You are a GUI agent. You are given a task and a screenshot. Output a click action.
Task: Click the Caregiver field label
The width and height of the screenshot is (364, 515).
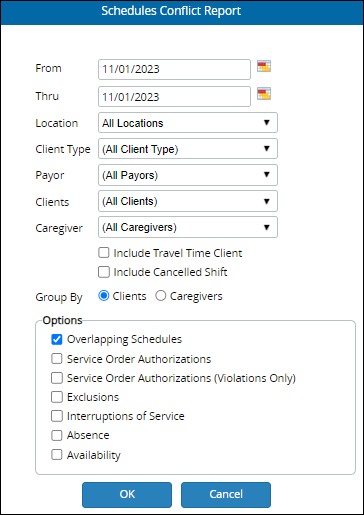tap(59, 228)
